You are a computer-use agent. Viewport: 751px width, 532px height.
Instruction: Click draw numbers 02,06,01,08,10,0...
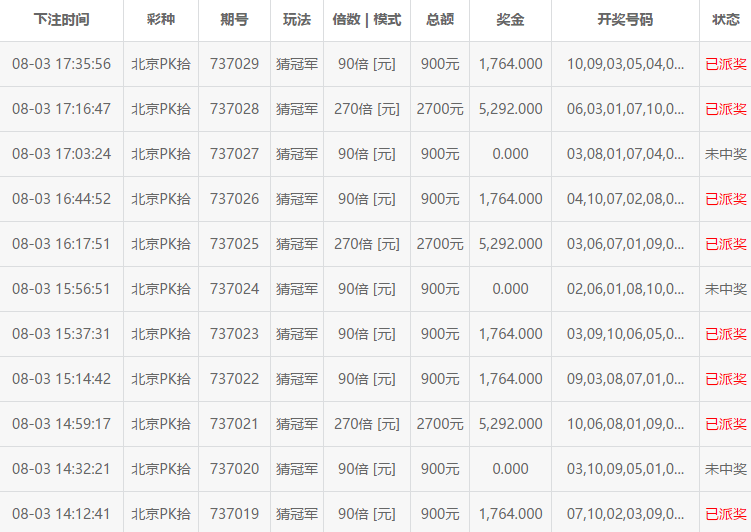(x=625, y=289)
